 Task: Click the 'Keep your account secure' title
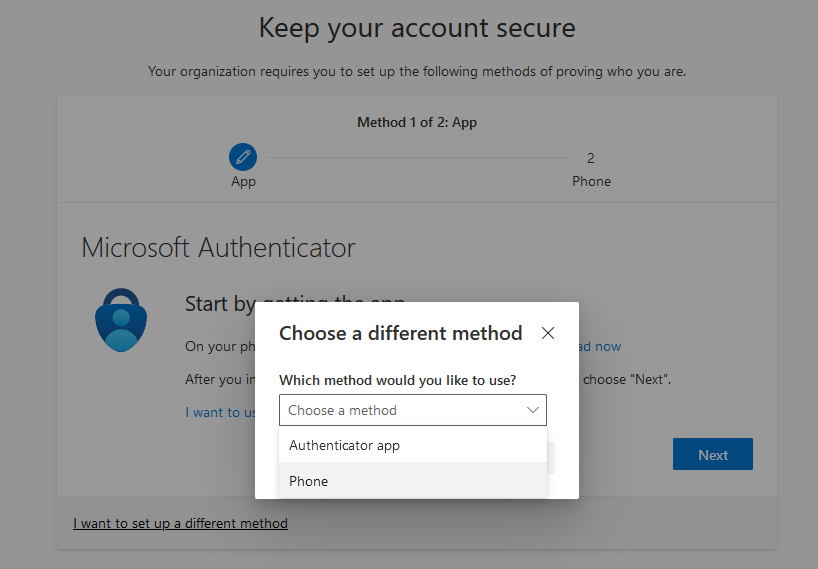(417, 28)
